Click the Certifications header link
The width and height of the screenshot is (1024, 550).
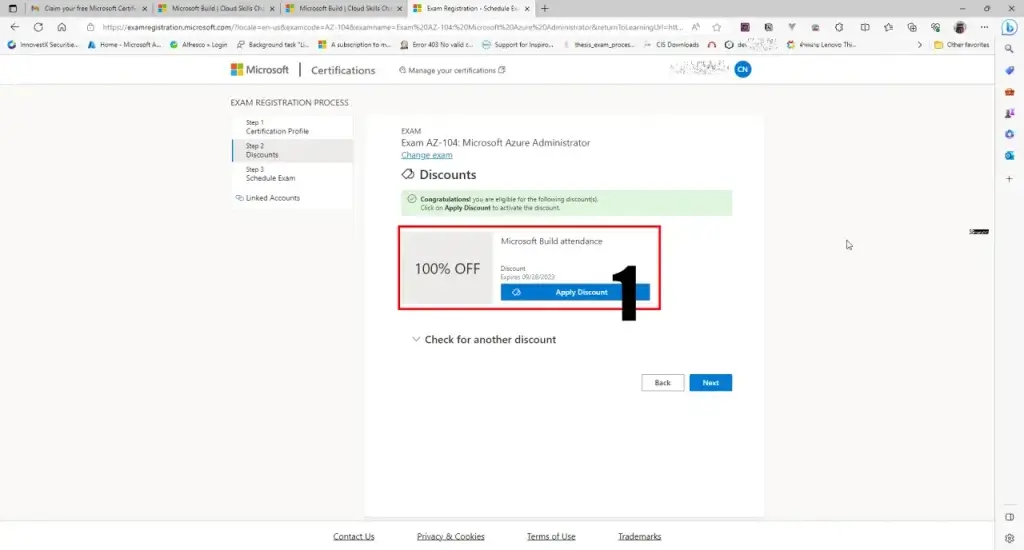pos(343,70)
